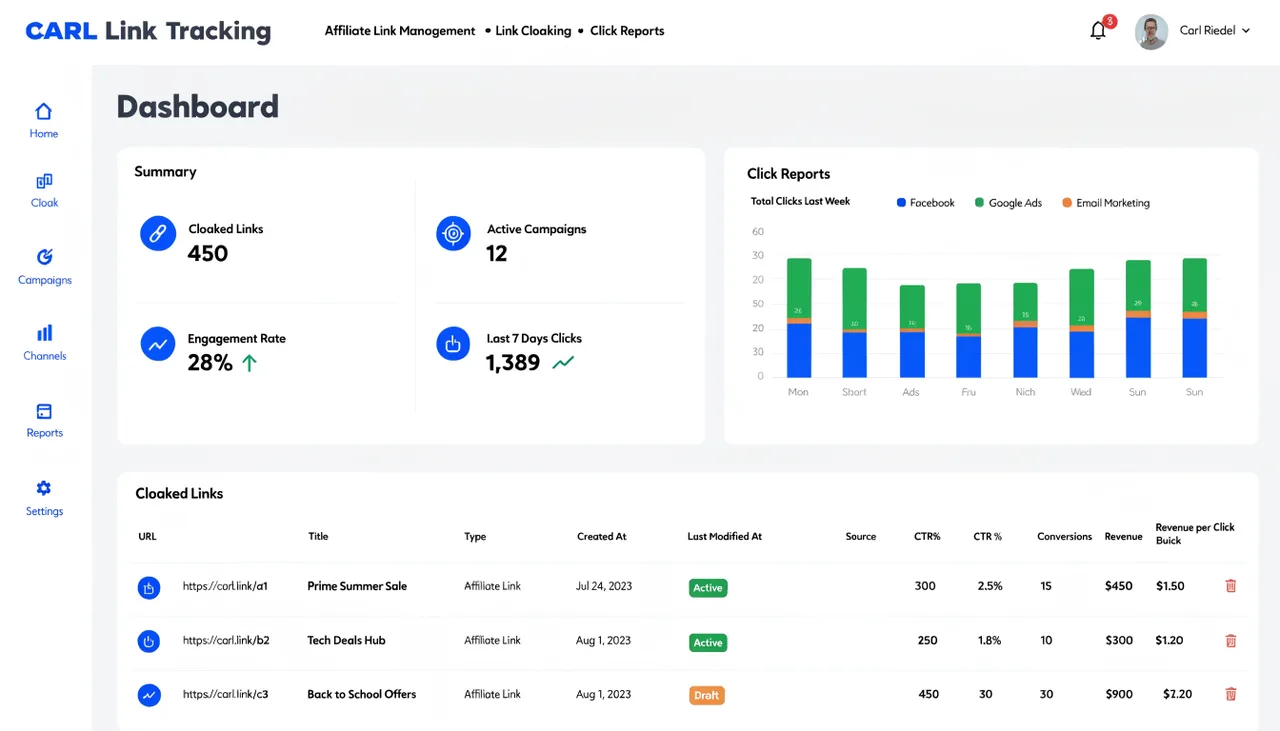Click the Active badge for Prime Summer Sale

708,588
